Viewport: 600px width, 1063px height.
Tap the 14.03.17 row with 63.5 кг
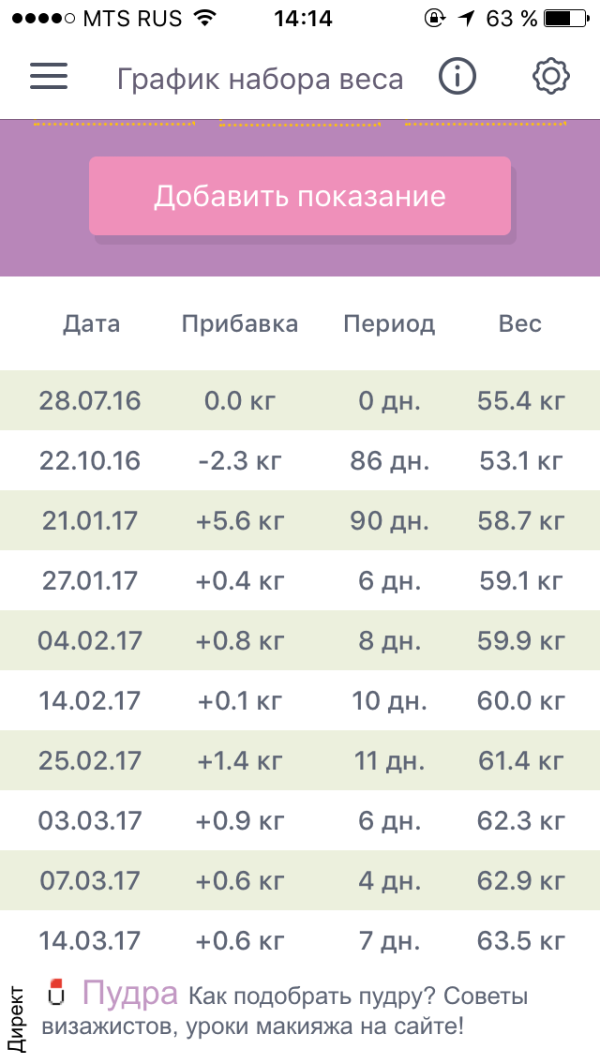300,941
